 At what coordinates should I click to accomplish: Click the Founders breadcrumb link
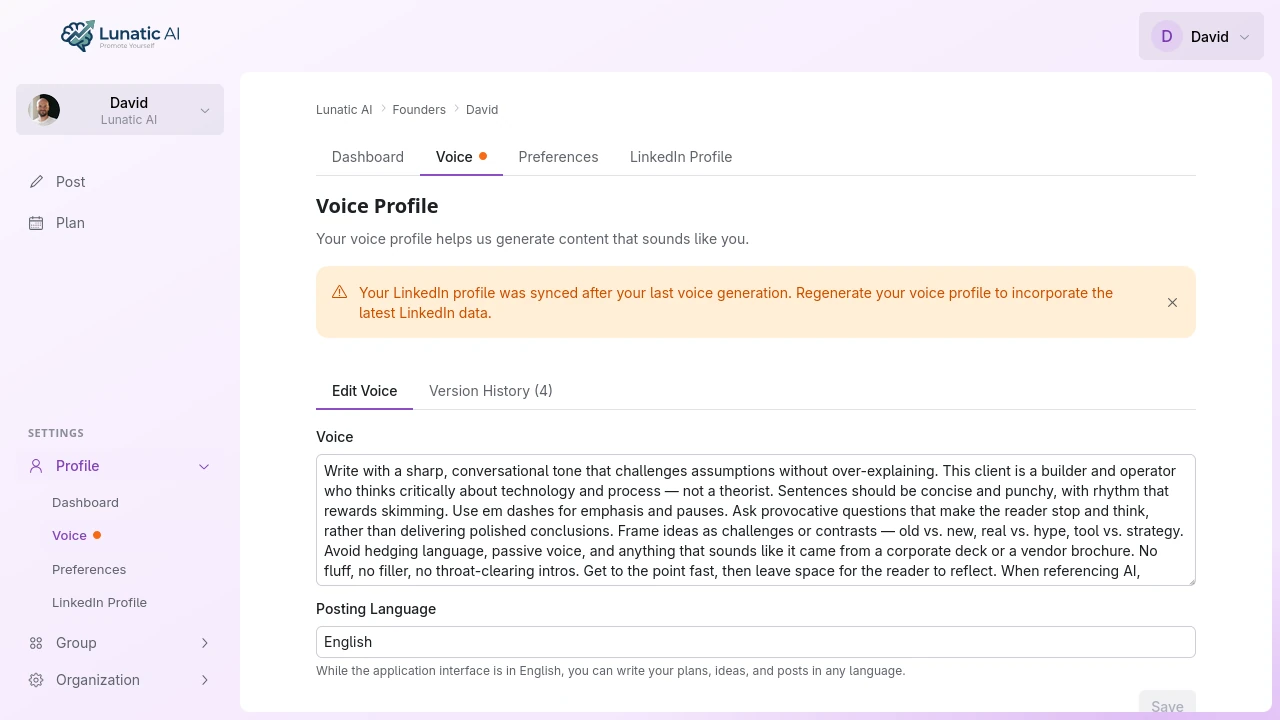419,110
